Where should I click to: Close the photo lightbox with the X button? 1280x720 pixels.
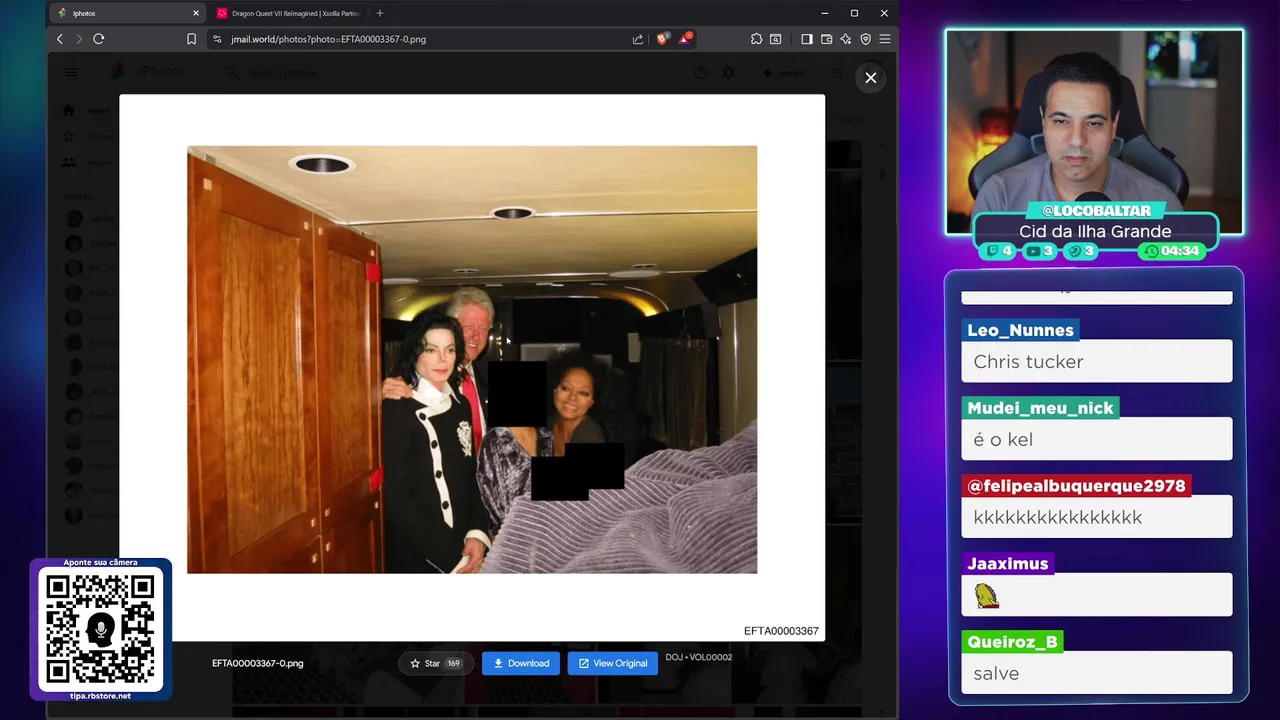(871, 78)
